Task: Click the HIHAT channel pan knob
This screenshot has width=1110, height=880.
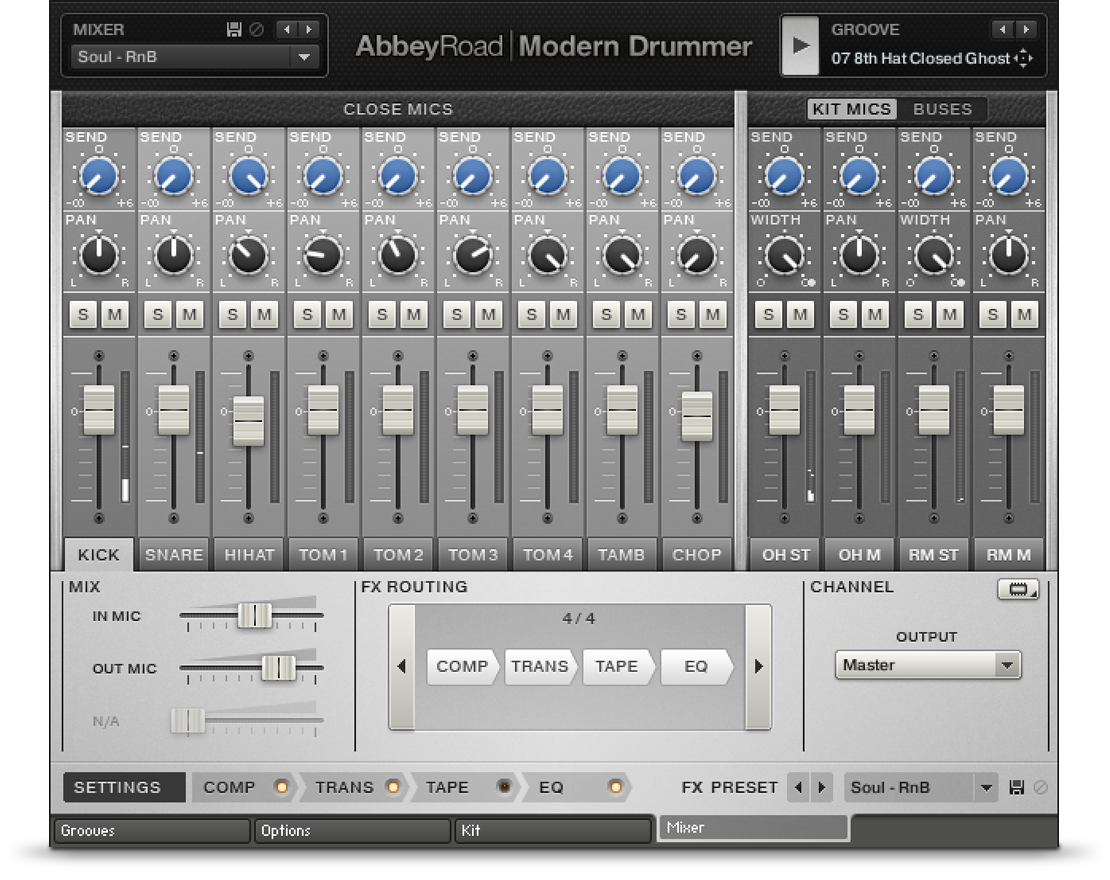Action: pos(248,256)
